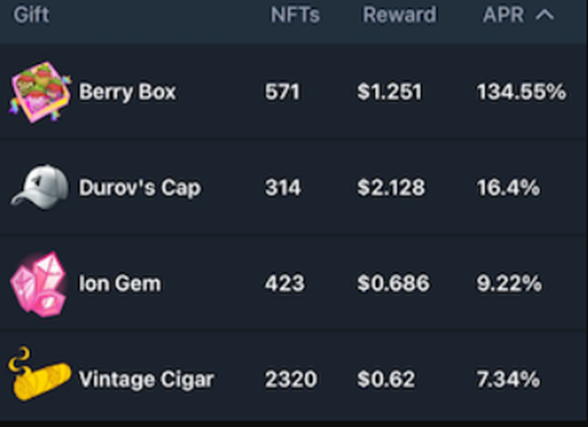This screenshot has width=588, height=427.
Task: Open the Vintage Cigar row label
Action: click(146, 379)
